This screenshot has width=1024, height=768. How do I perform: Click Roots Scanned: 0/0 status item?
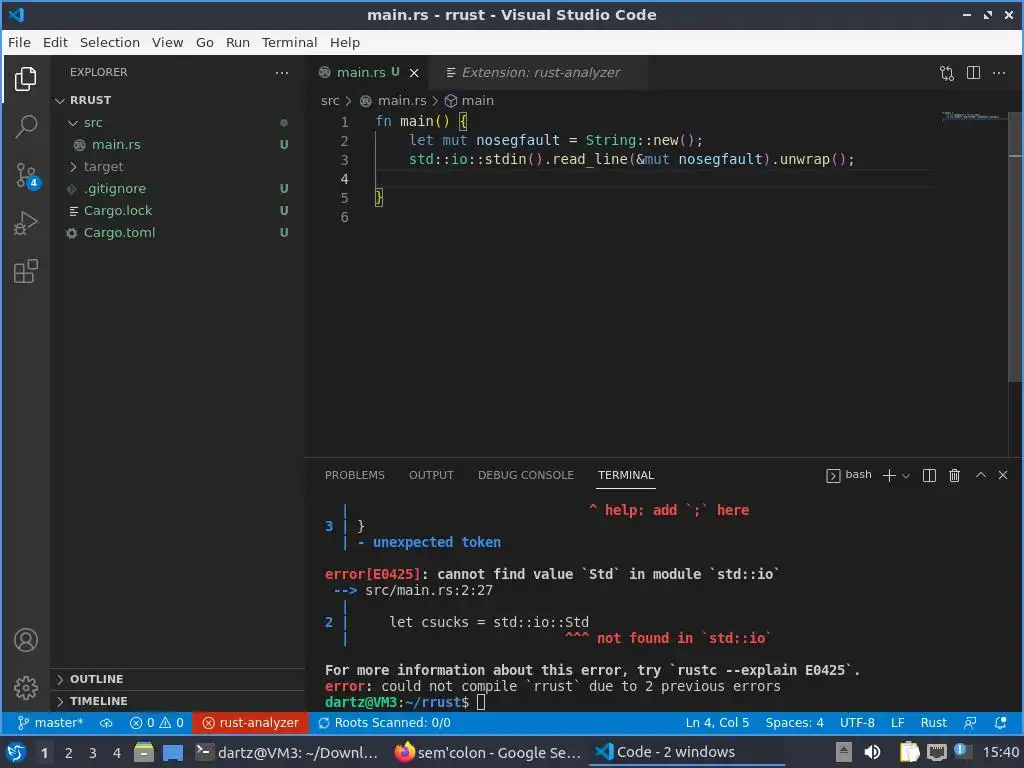(384, 722)
